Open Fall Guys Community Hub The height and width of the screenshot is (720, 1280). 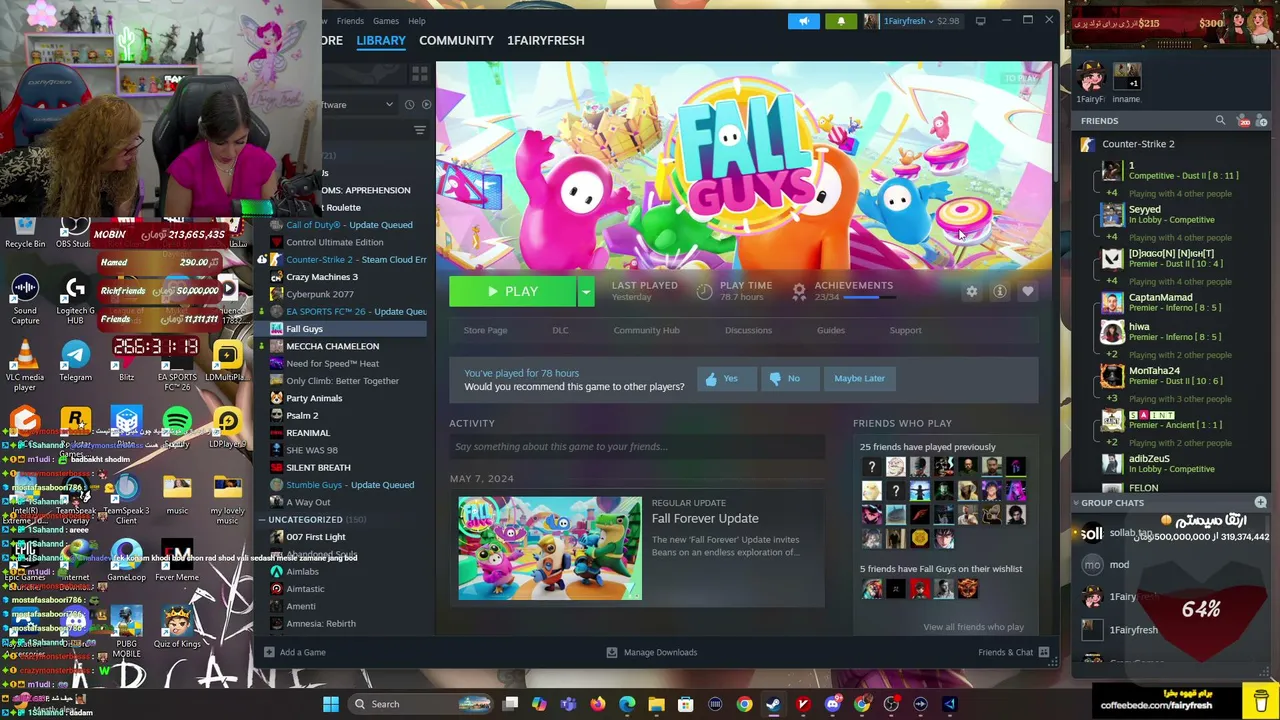coord(646,330)
